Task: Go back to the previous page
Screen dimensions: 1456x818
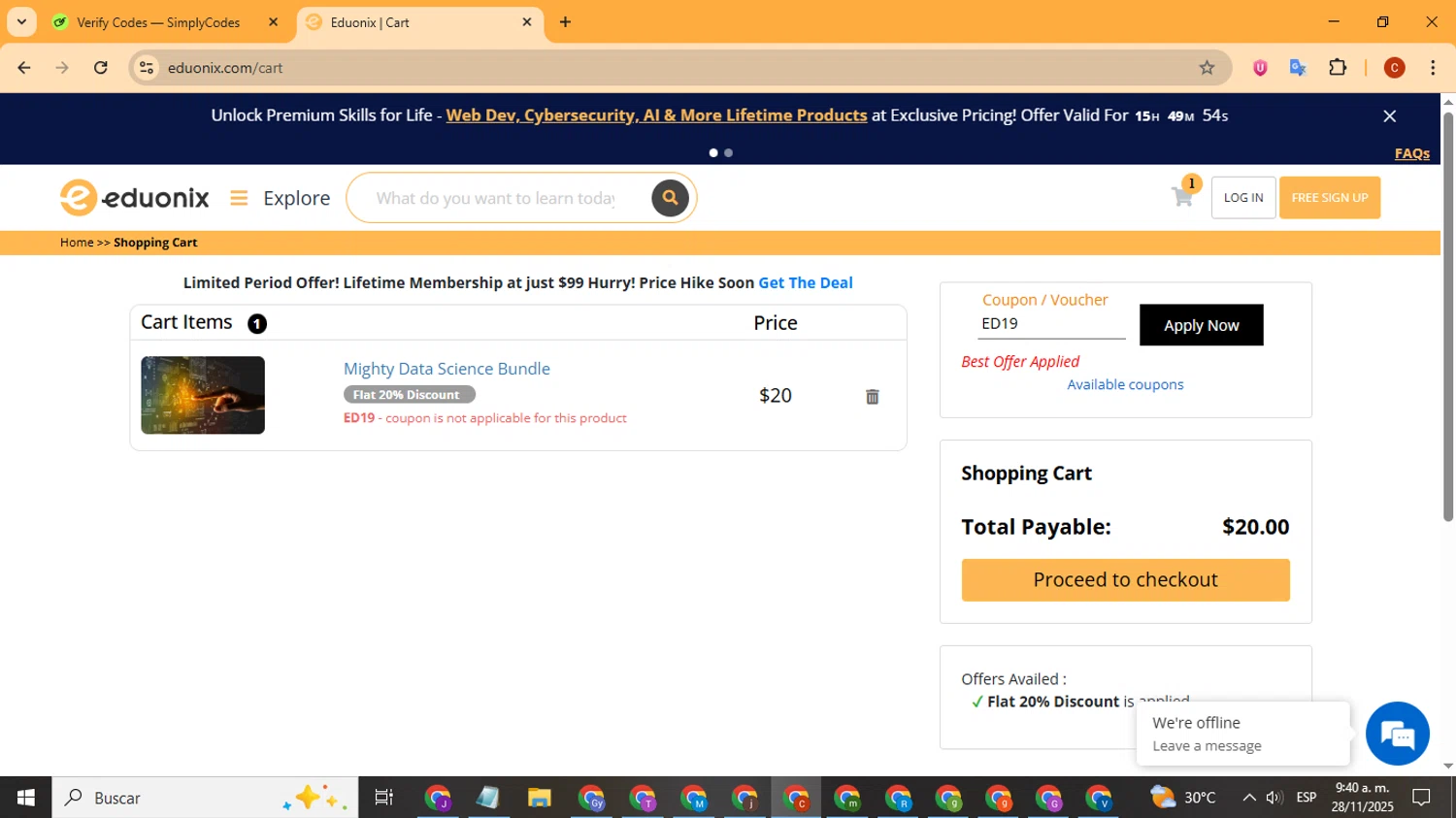Action: [x=24, y=68]
